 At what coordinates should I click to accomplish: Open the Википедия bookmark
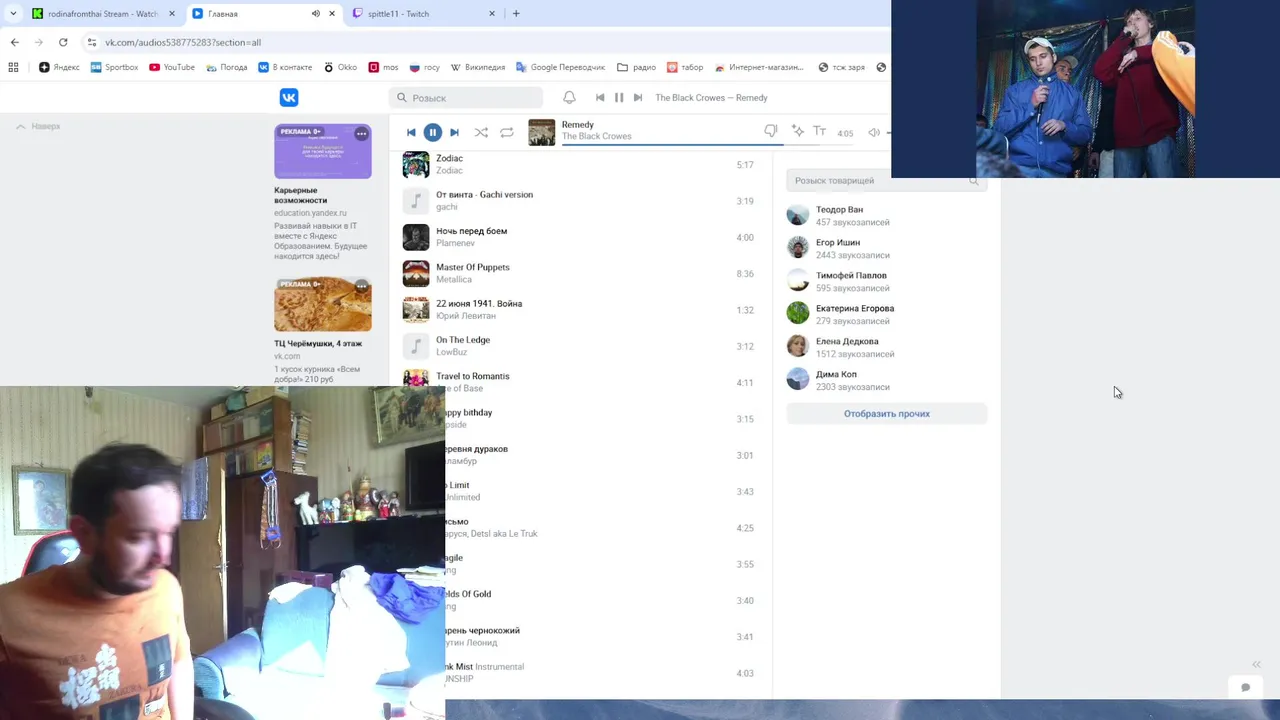point(478,67)
